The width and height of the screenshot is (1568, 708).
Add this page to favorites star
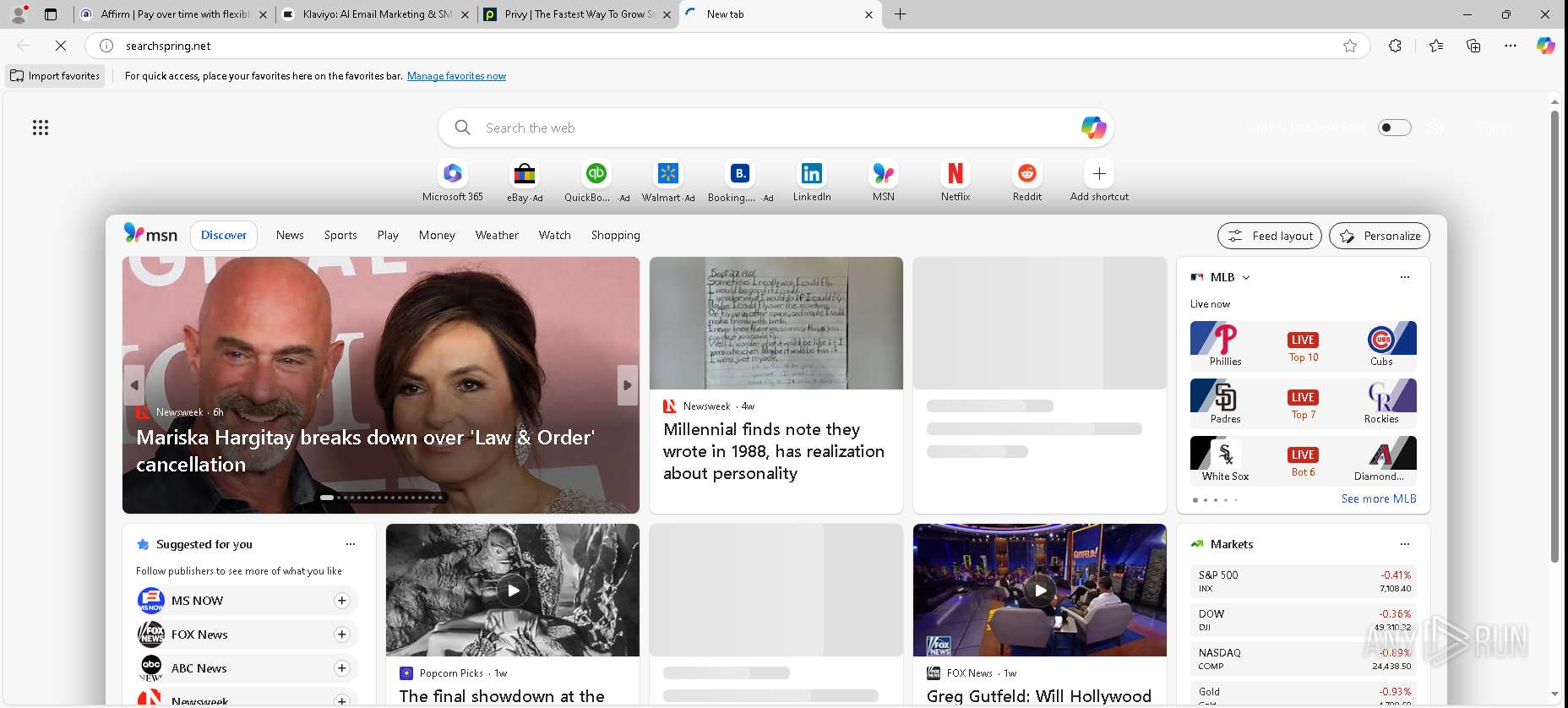[1350, 46]
